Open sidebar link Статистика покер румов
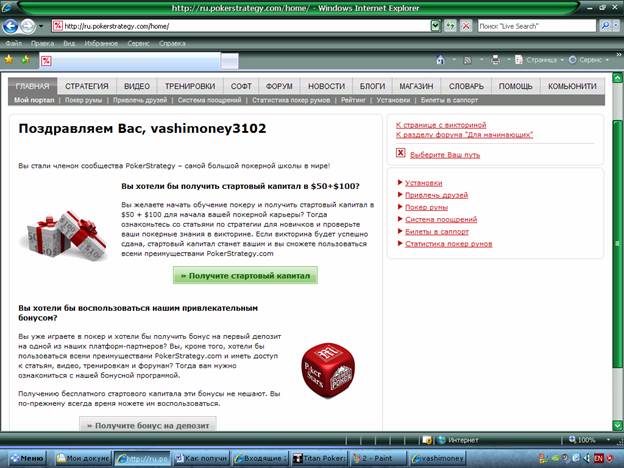624x468 pixels. coord(448,244)
